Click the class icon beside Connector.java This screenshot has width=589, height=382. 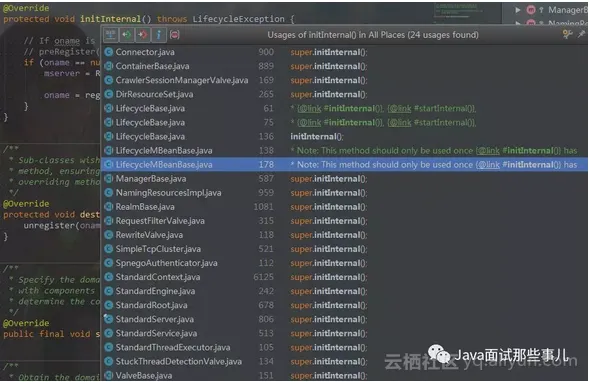[109, 52]
